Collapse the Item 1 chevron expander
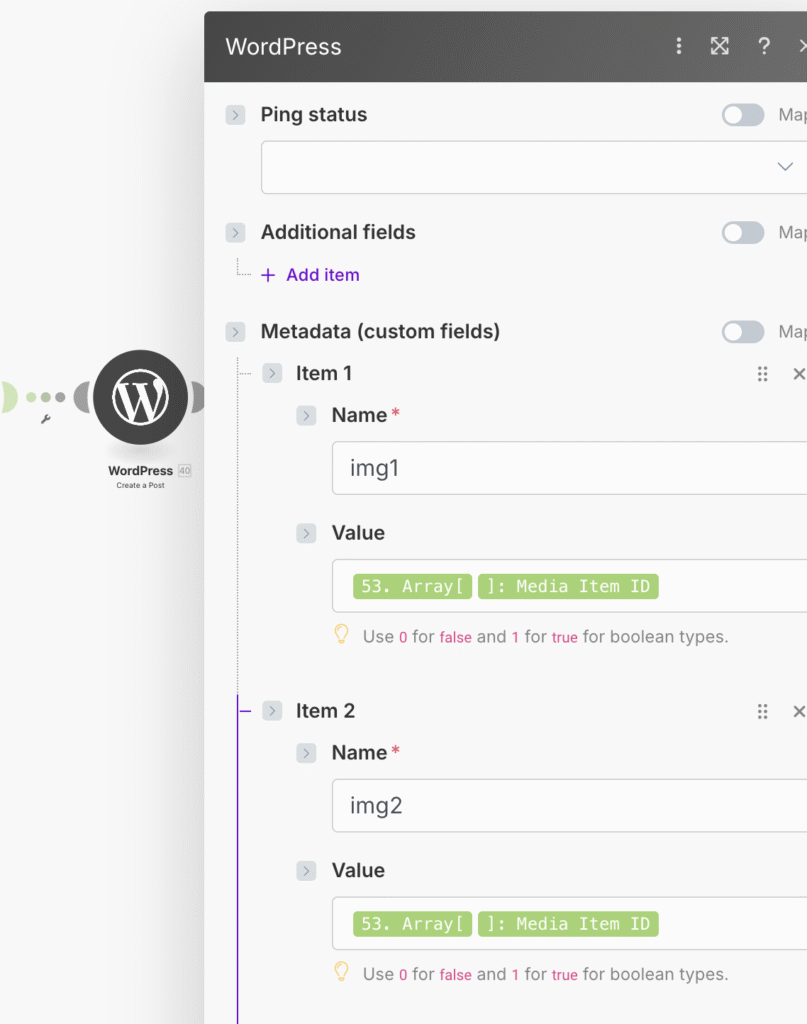Image resolution: width=807 pixels, height=1024 pixels. coord(272,374)
